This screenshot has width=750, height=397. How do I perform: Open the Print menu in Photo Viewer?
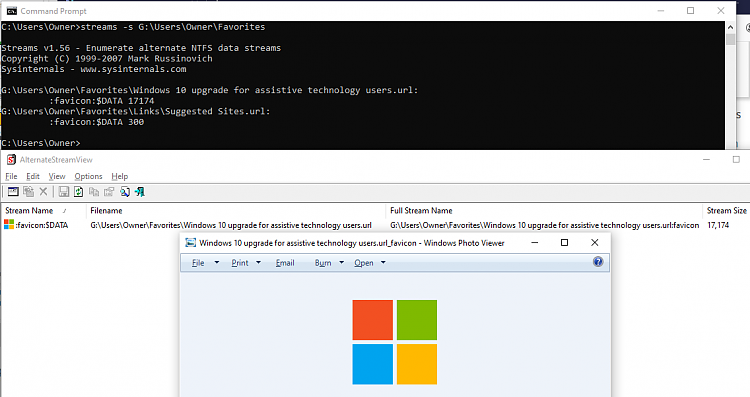[x=240, y=263]
